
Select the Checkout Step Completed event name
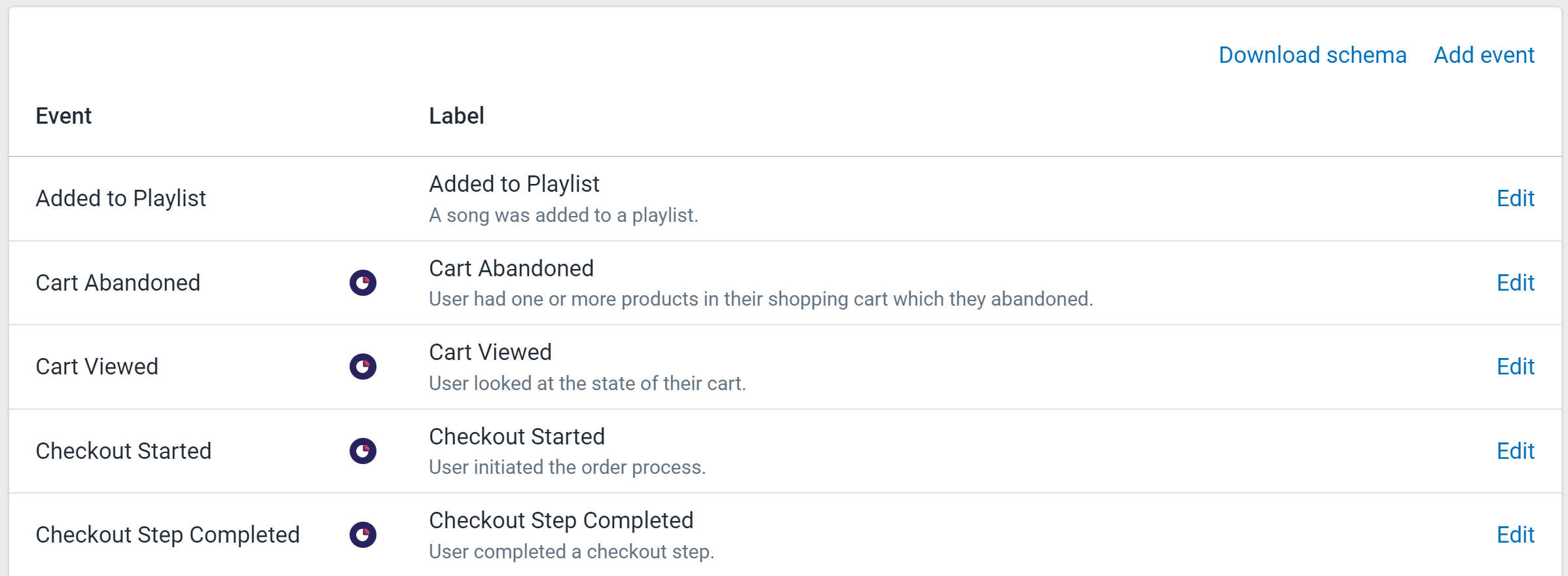click(168, 535)
